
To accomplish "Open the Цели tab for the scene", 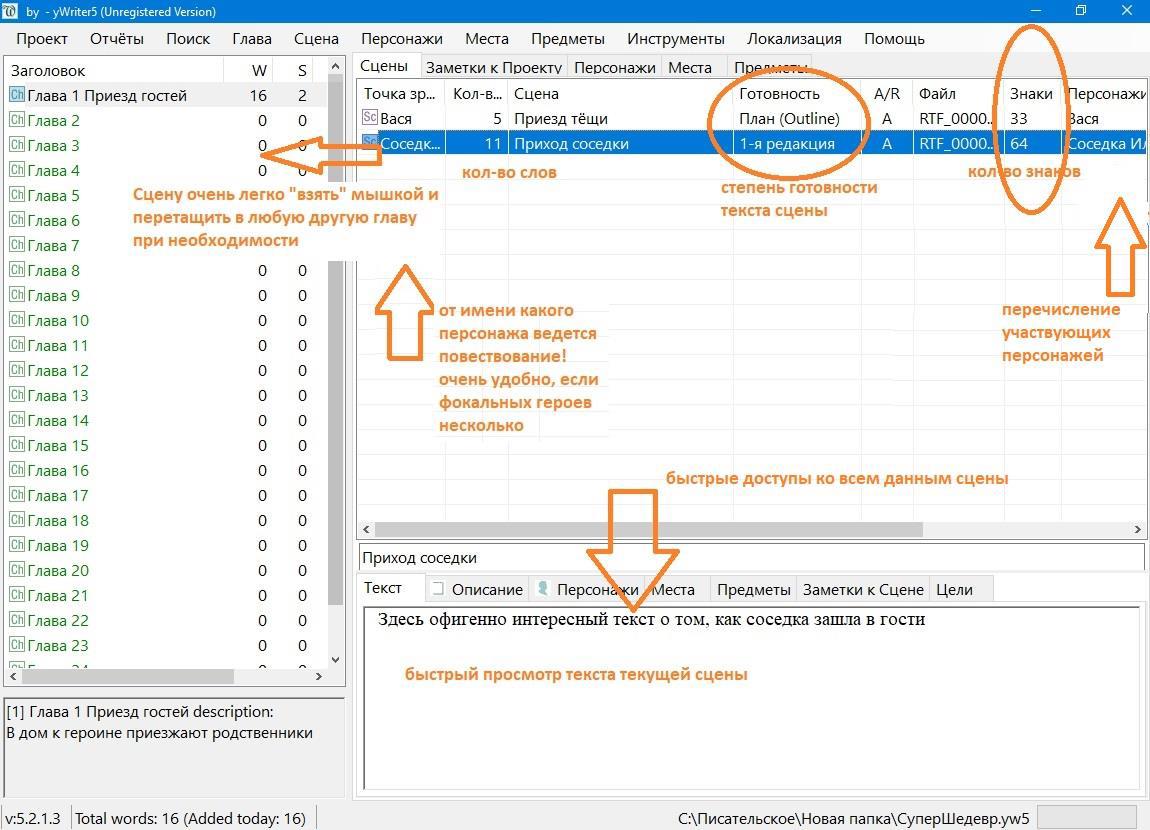I will pyautogui.click(x=953, y=589).
